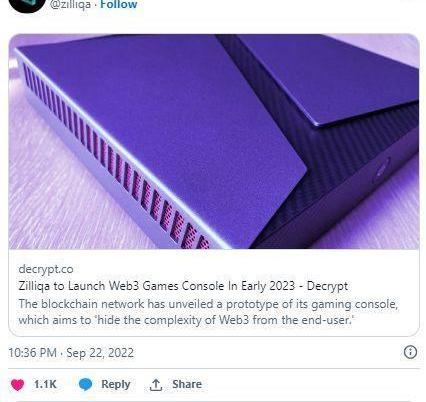Open Zilliqa Web3 Games Console headline
The height and width of the screenshot is (402, 426).
tap(183, 286)
